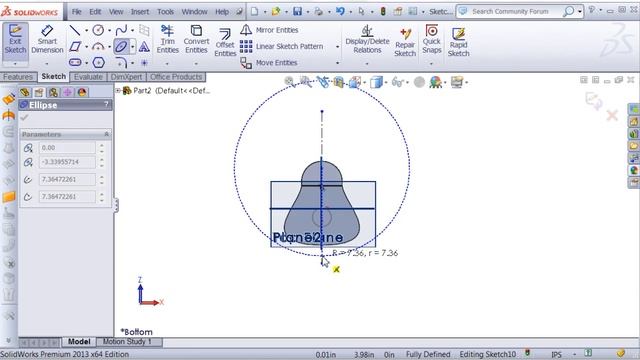
Task: Open the View menu
Action: pos(116,12)
